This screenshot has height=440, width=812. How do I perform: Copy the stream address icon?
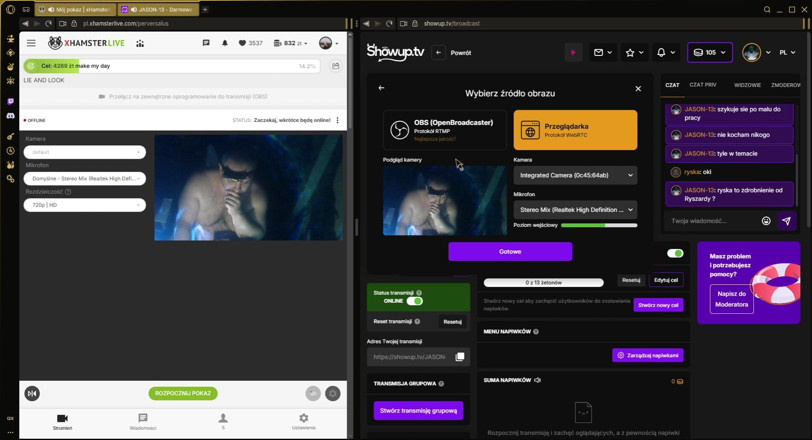click(x=459, y=357)
